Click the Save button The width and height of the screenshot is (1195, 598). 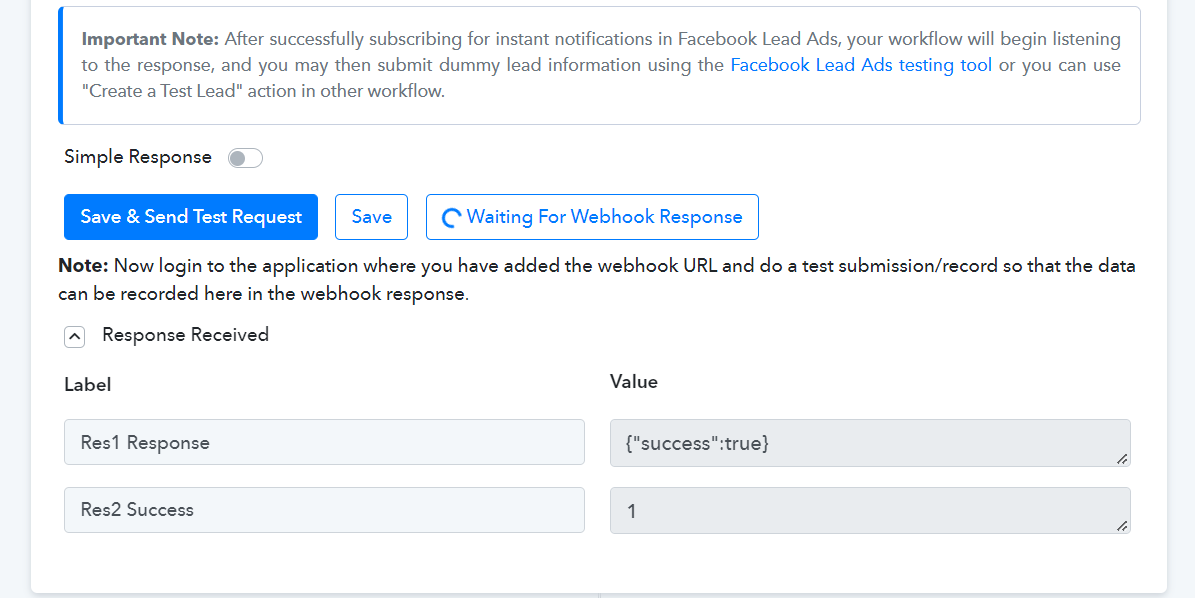pyautogui.click(x=371, y=217)
